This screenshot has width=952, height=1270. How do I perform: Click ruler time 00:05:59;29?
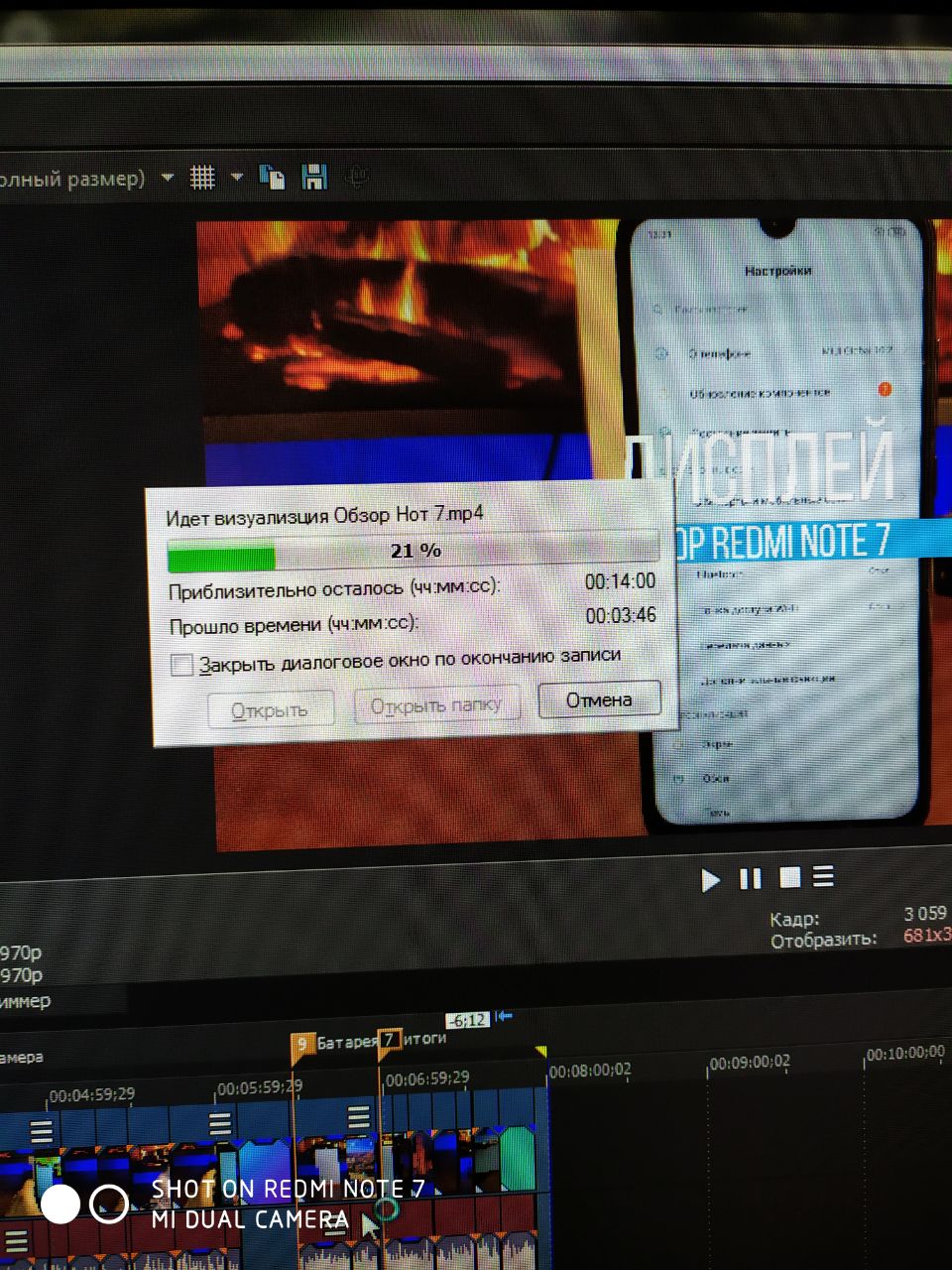coord(260,1087)
